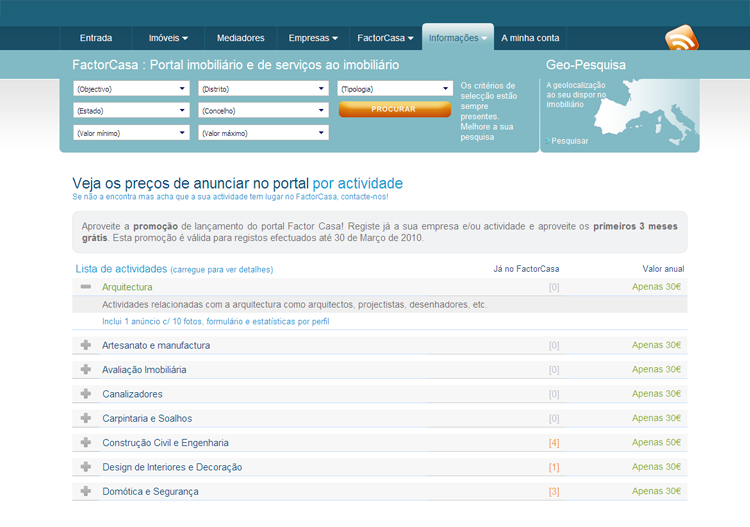Open the Imóveis menu

point(168,38)
